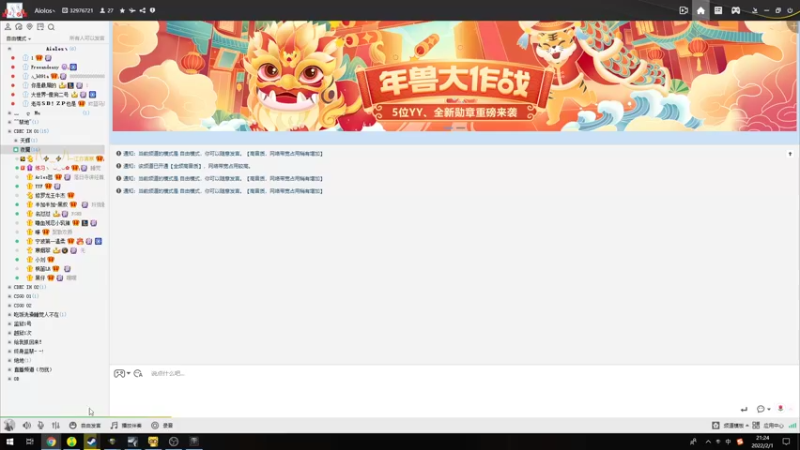Click the free speech mode button in bottom bar
This screenshot has width=800, height=450.
85,426
